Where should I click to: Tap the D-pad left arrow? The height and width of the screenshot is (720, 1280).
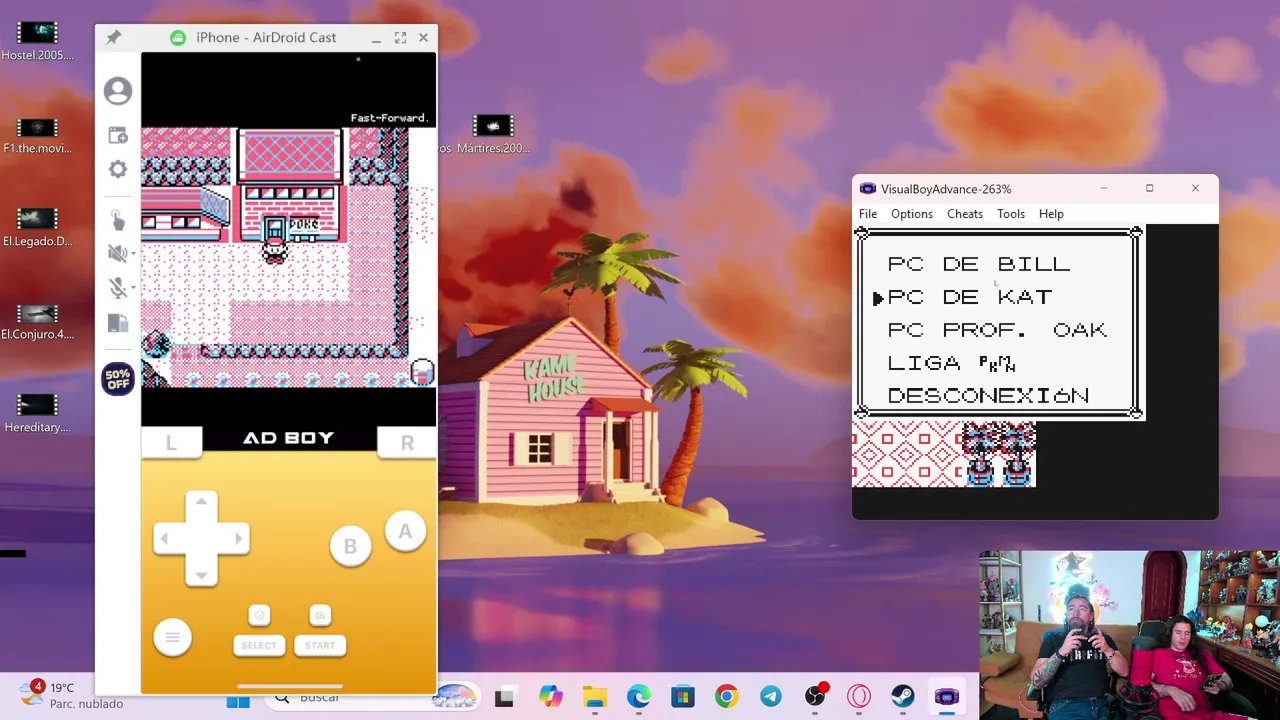[166, 538]
